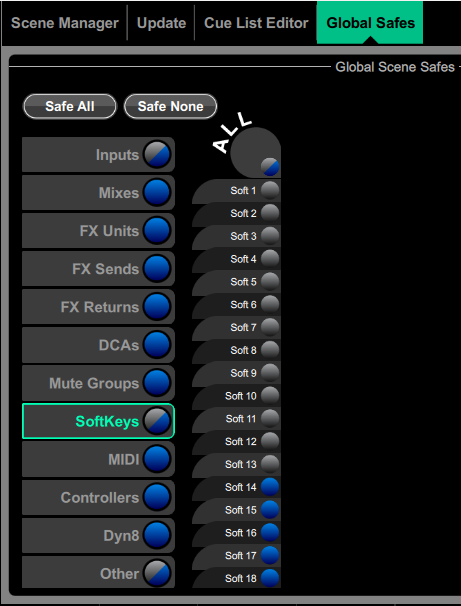Enable safe for Soft 7
Image resolution: width=461 pixels, height=606 pixels.
pos(270,327)
